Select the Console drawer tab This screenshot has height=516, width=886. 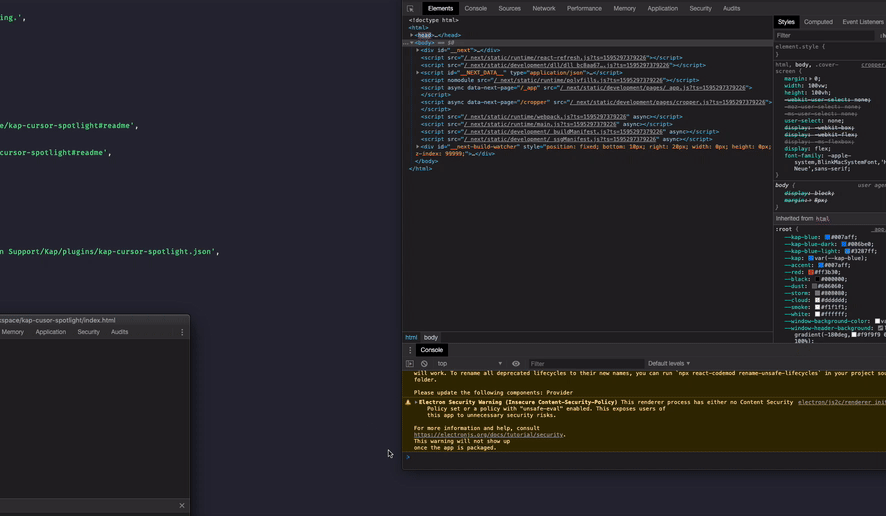(432, 350)
